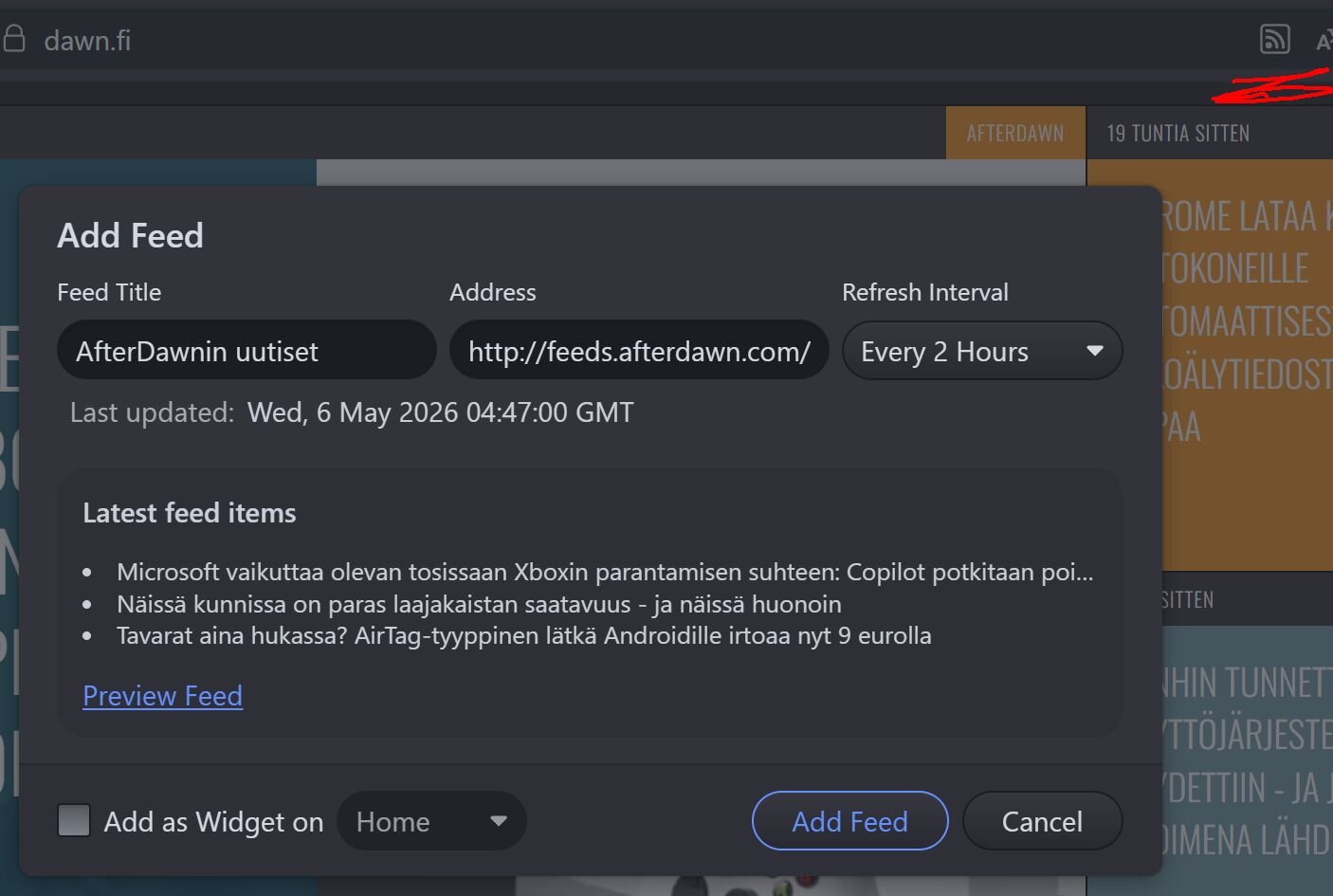Screen dimensions: 1333x896
Task: Click the 19 TUNTIA SITTEN header
Action: pos(1178,133)
